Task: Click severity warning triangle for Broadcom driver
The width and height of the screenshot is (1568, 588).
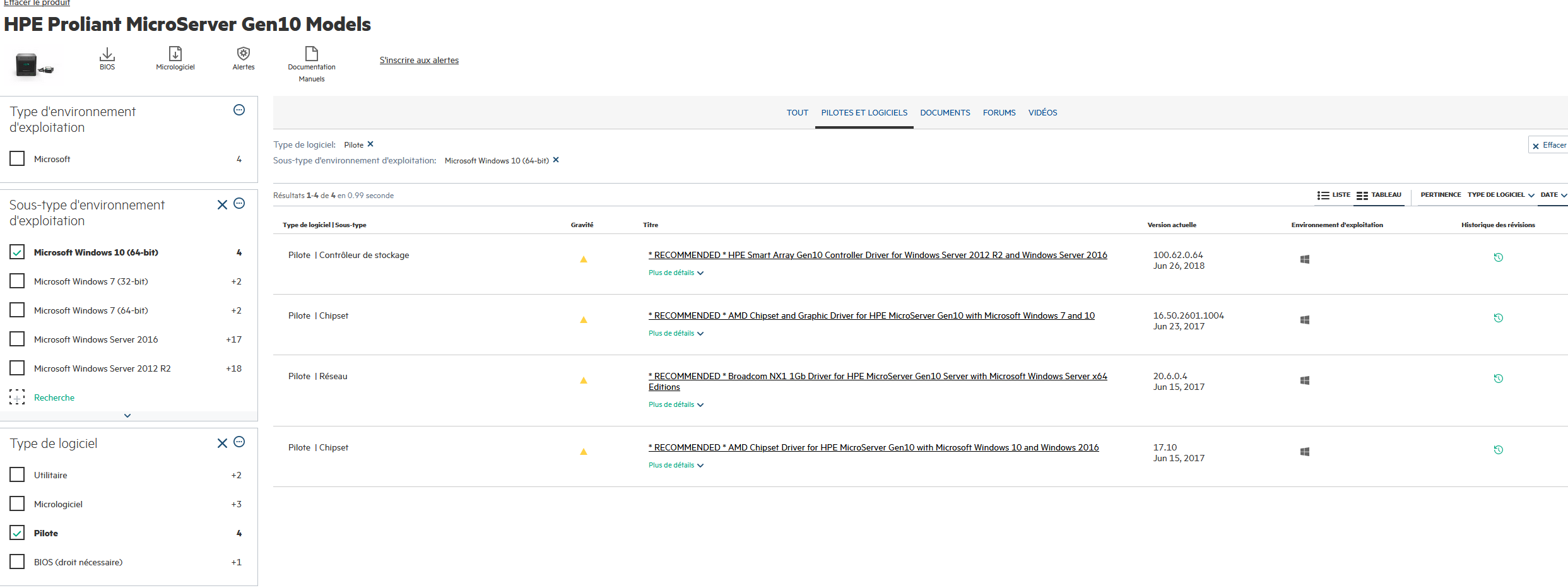Action: pos(584,380)
